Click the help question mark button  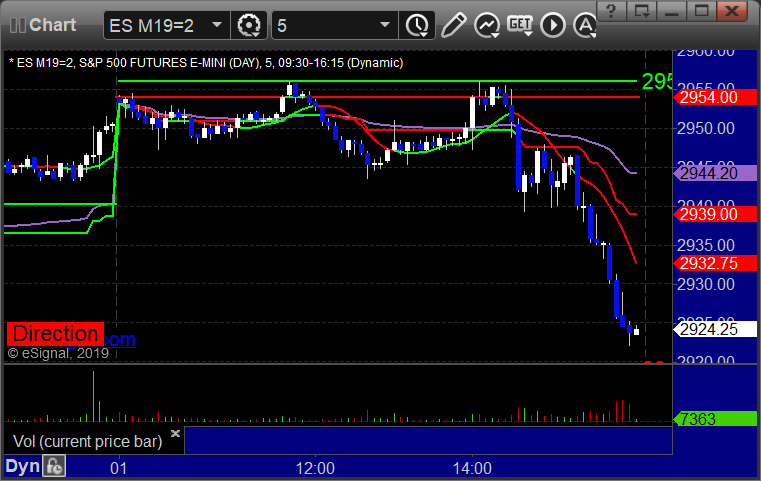pyautogui.click(x=611, y=11)
